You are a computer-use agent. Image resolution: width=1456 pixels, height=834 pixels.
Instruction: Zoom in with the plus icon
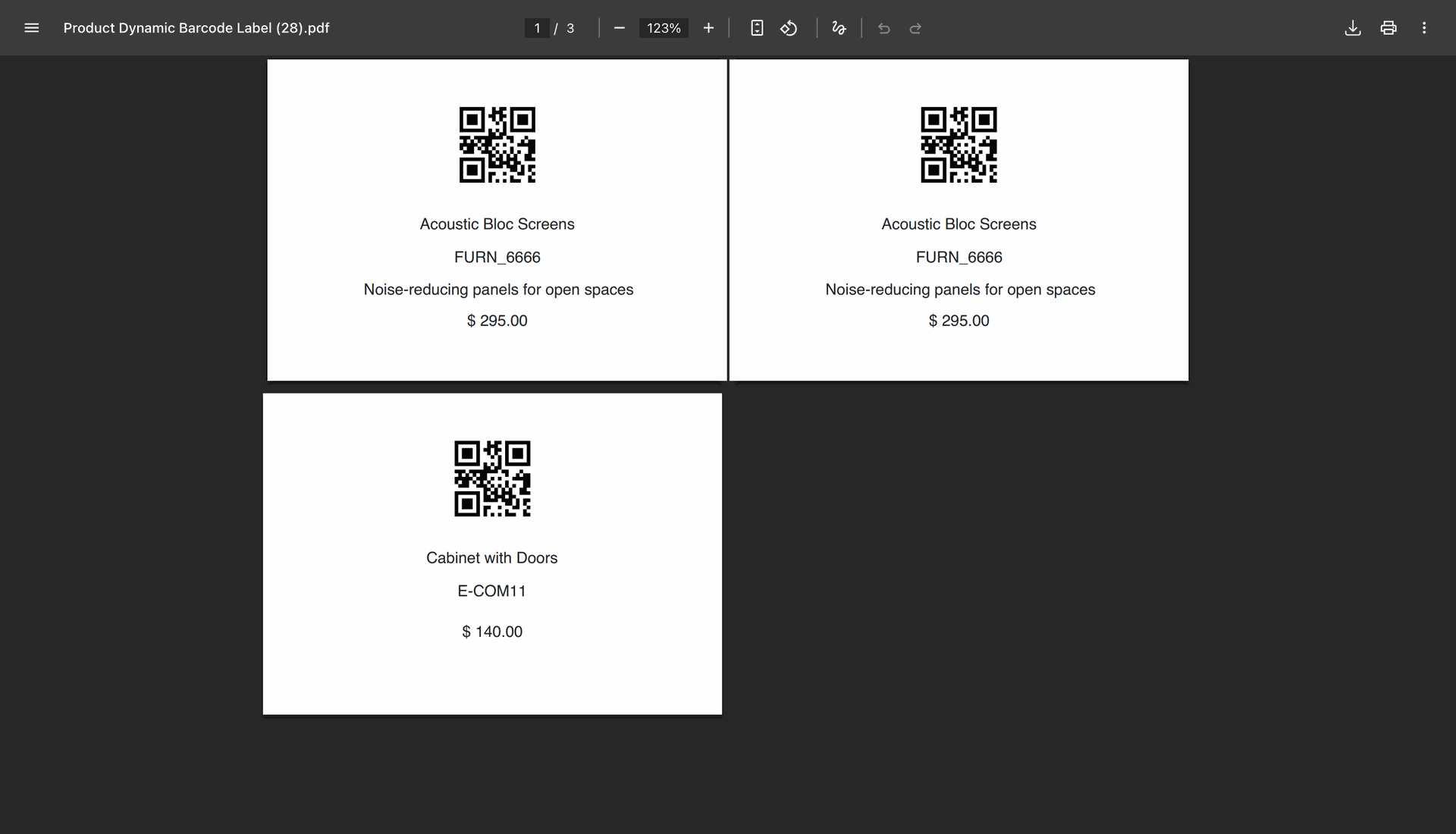pos(708,28)
